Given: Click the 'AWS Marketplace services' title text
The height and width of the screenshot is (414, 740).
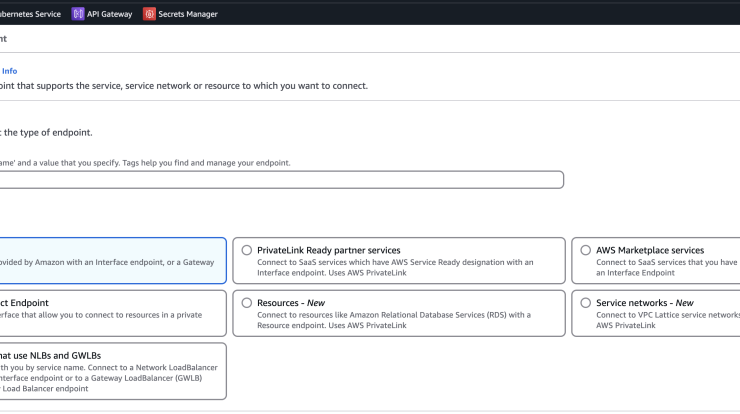Looking at the screenshot, I should click(x=650, y=250).
